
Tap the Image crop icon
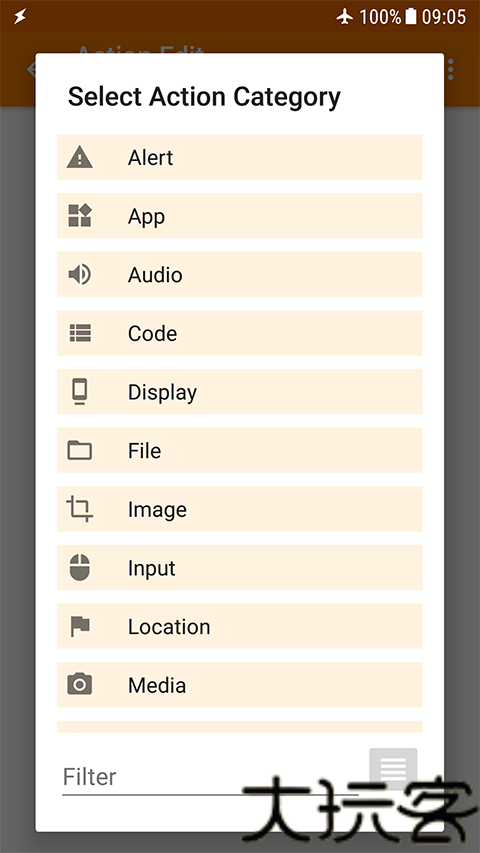pyautogui.click(x=79, y=509)
